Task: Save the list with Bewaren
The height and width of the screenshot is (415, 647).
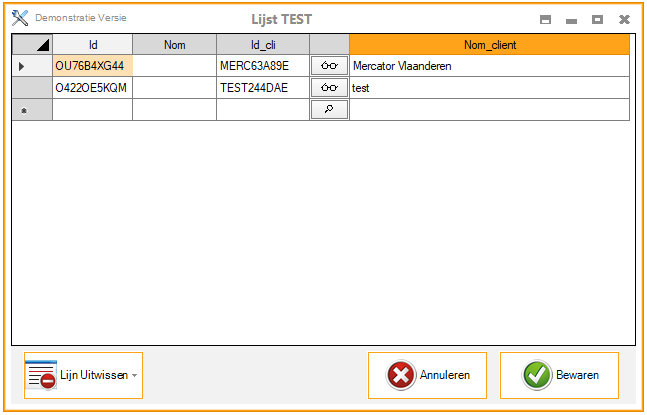Action: tap(559, 376)
